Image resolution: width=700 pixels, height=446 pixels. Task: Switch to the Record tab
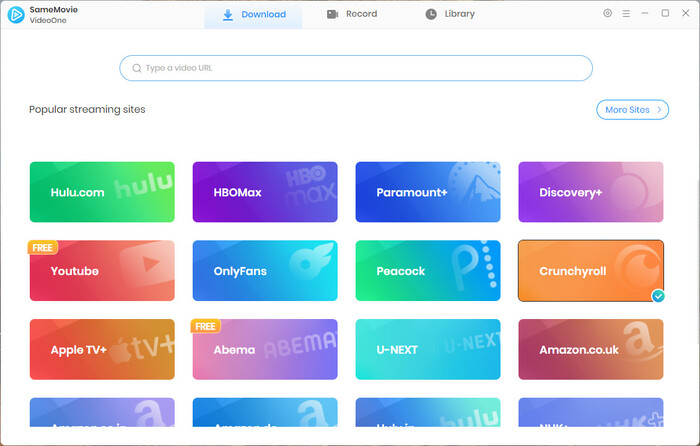352,14
